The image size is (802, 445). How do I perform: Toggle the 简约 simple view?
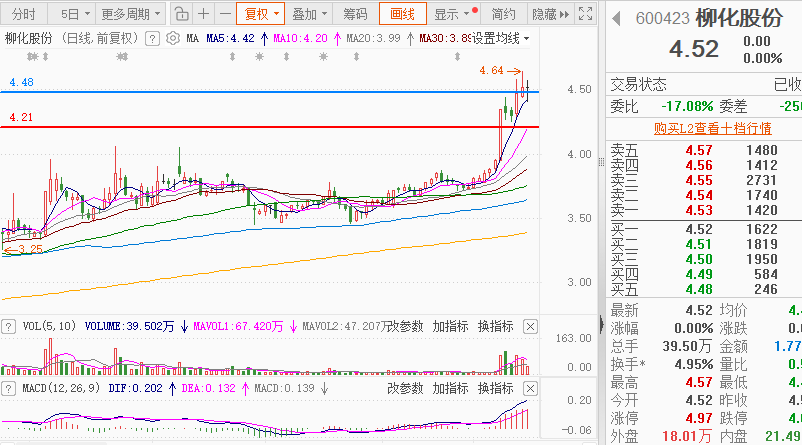click(x=505, y=14)
